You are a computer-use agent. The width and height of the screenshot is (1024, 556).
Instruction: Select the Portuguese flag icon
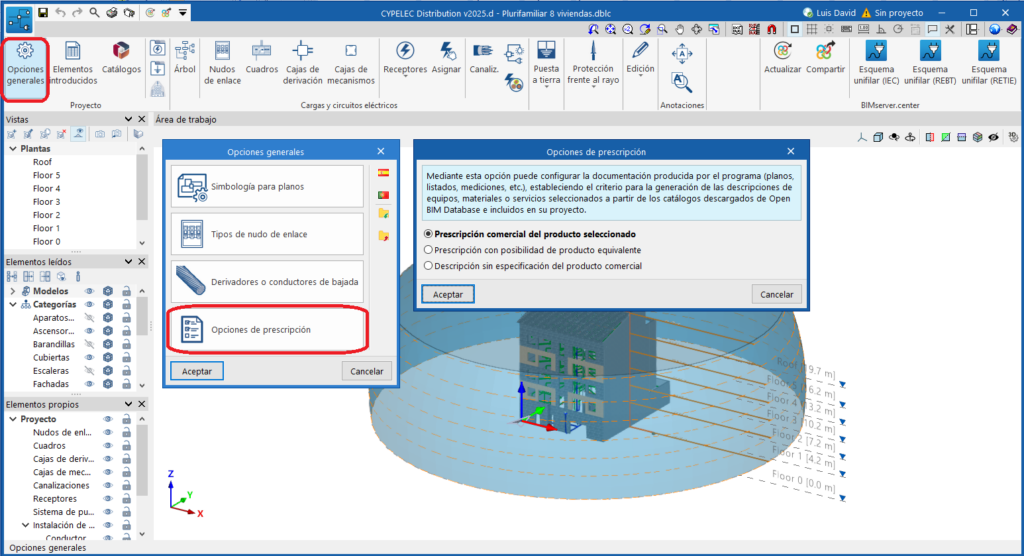[383, 195]
